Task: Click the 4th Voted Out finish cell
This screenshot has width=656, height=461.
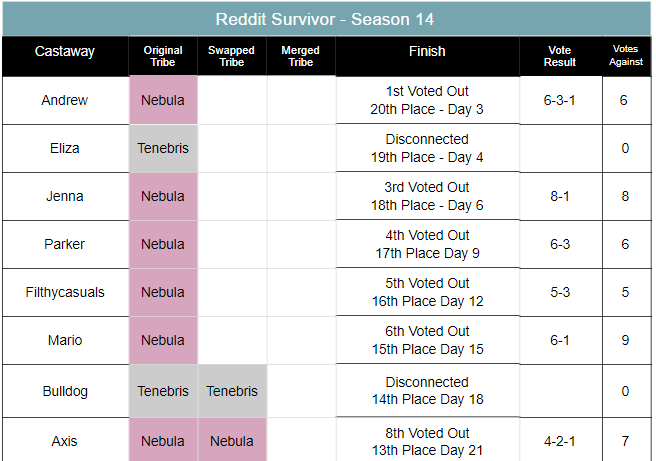Action: pyautogui.click(x=427, y=244)
